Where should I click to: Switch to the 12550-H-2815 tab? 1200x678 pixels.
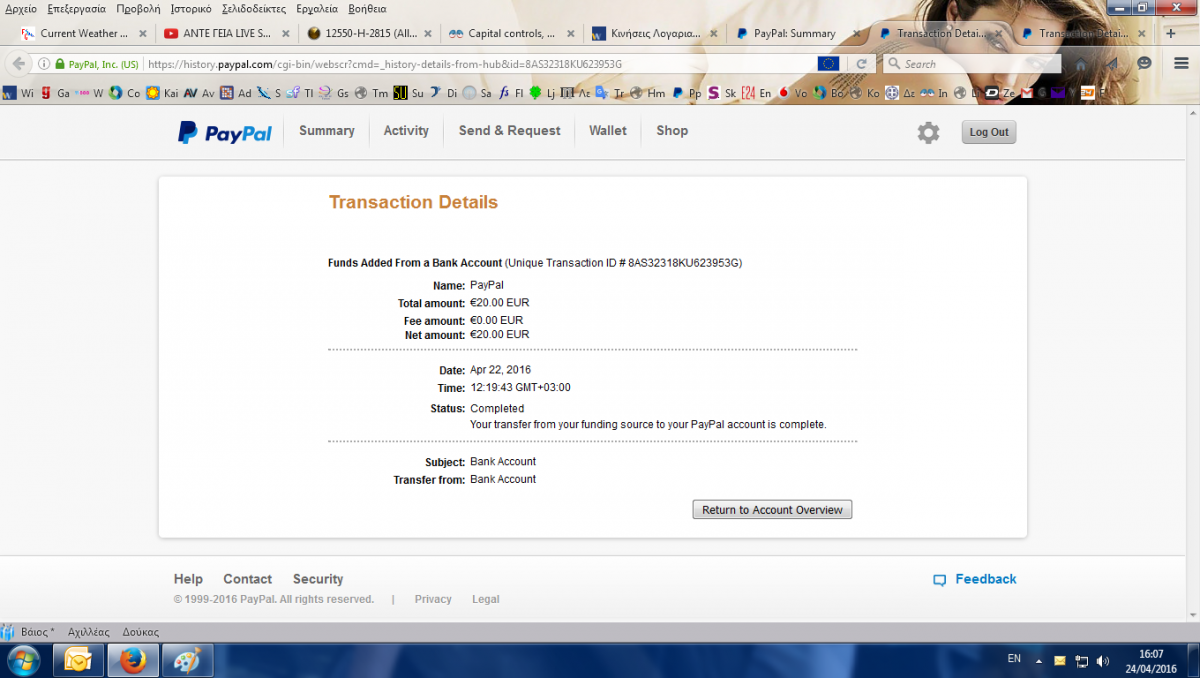[x=370, y=33]
